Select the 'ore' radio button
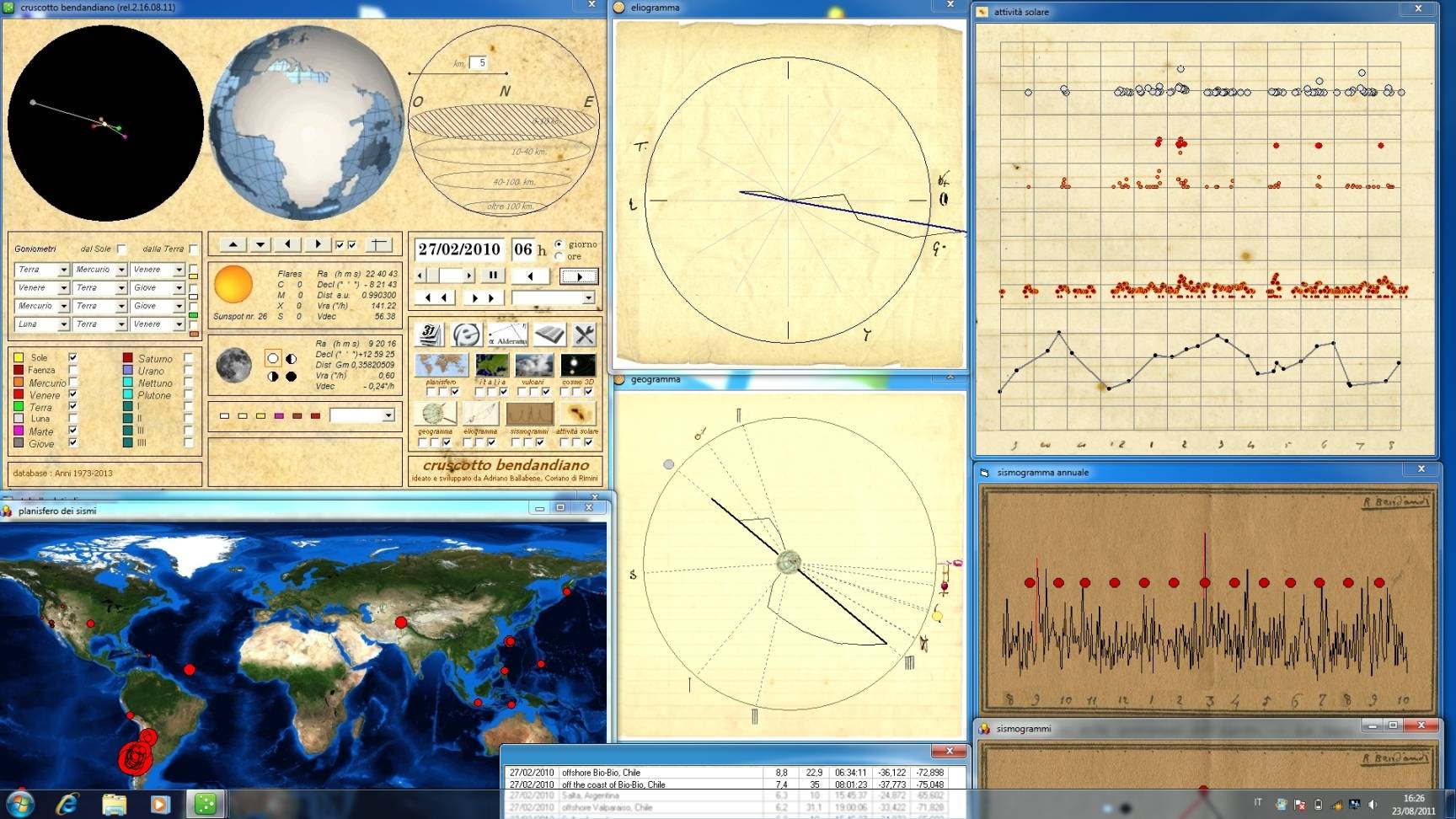Screen dimensions: 1456x819 point(559,256)
